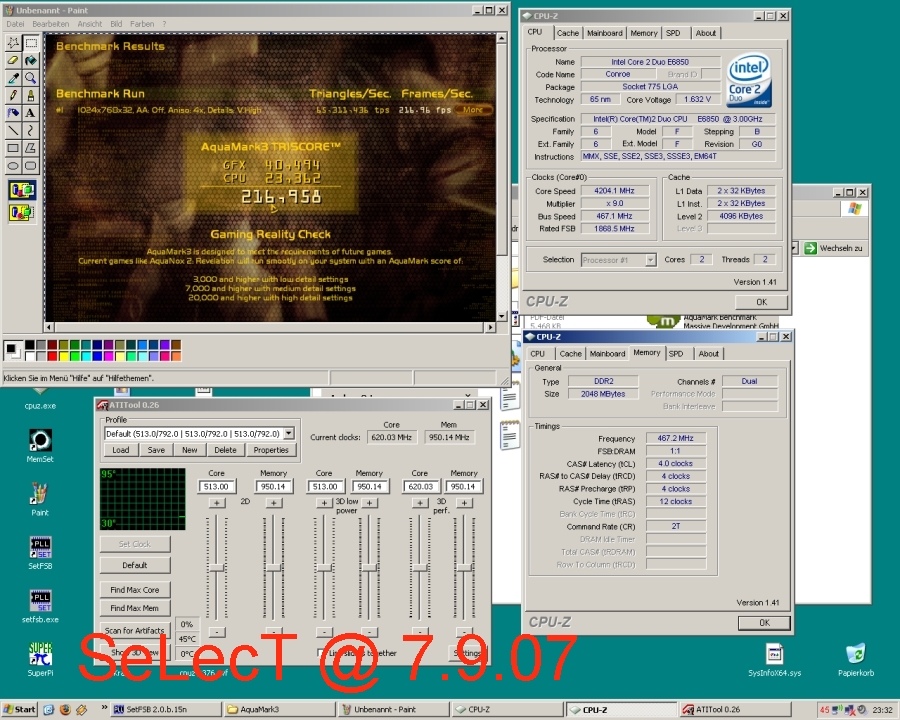
Task: Choose the transparent selection option in Paint
Action: tap(22, 212)
